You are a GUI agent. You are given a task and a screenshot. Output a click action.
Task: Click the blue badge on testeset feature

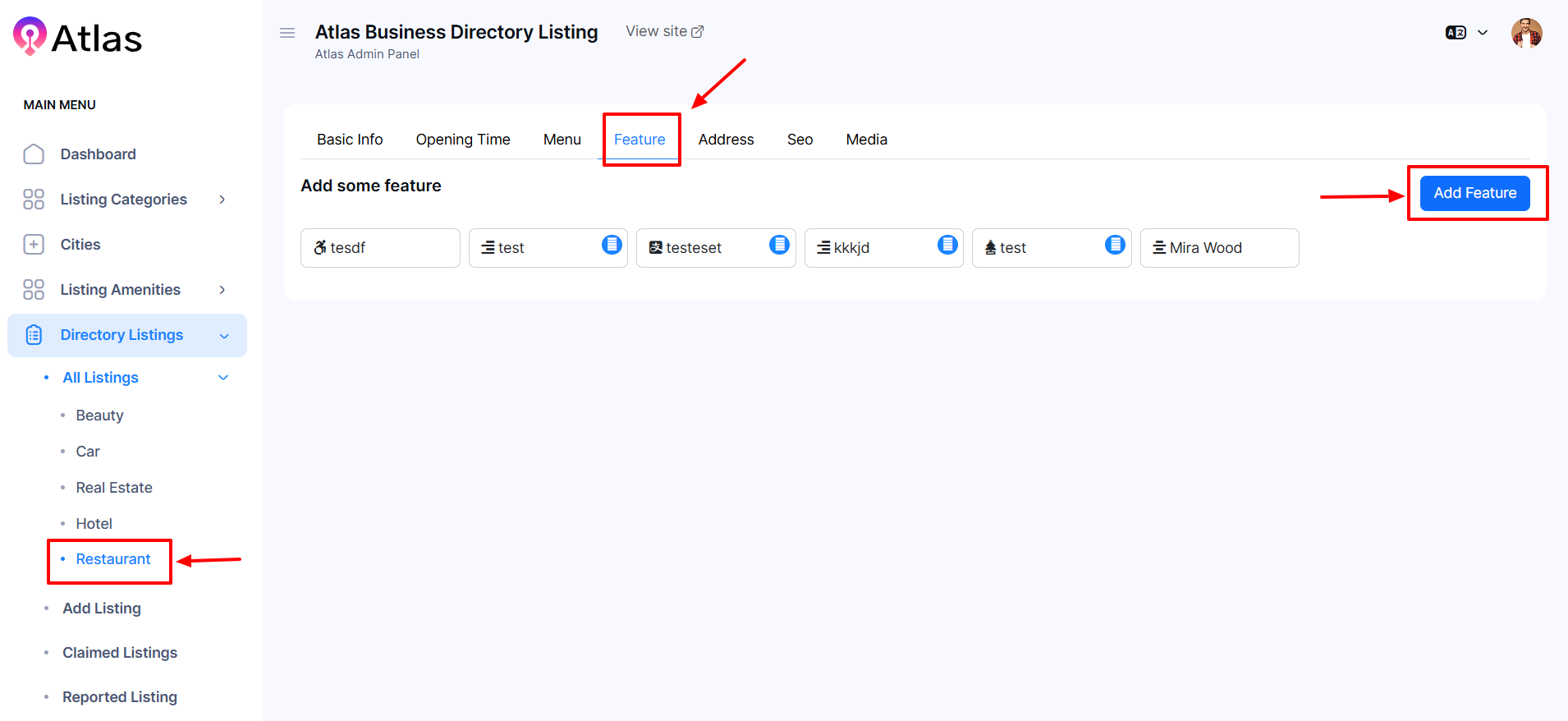coord(779,245)
